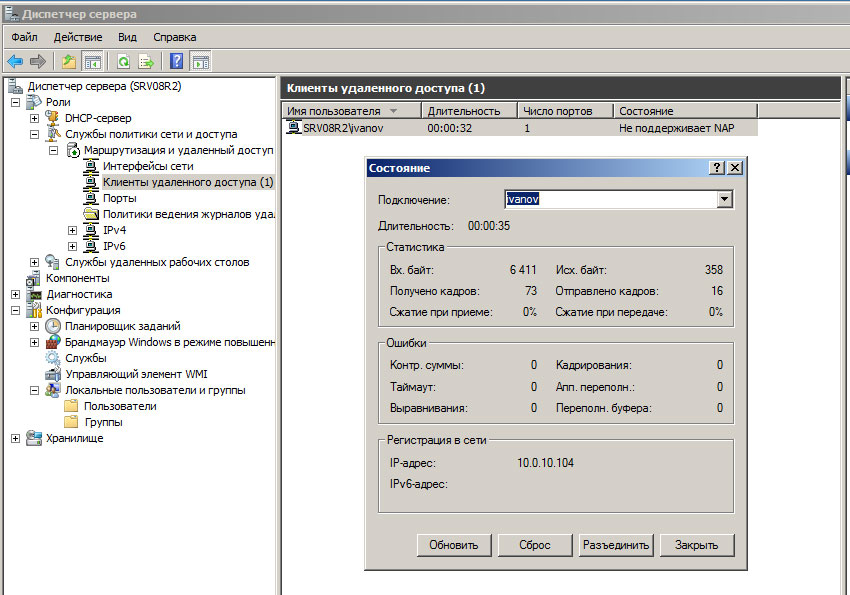The width and height of the screenshot is (850, 595).
Task: Toggle the action pane toolbar icon
Action: click(x=200, y=61)
